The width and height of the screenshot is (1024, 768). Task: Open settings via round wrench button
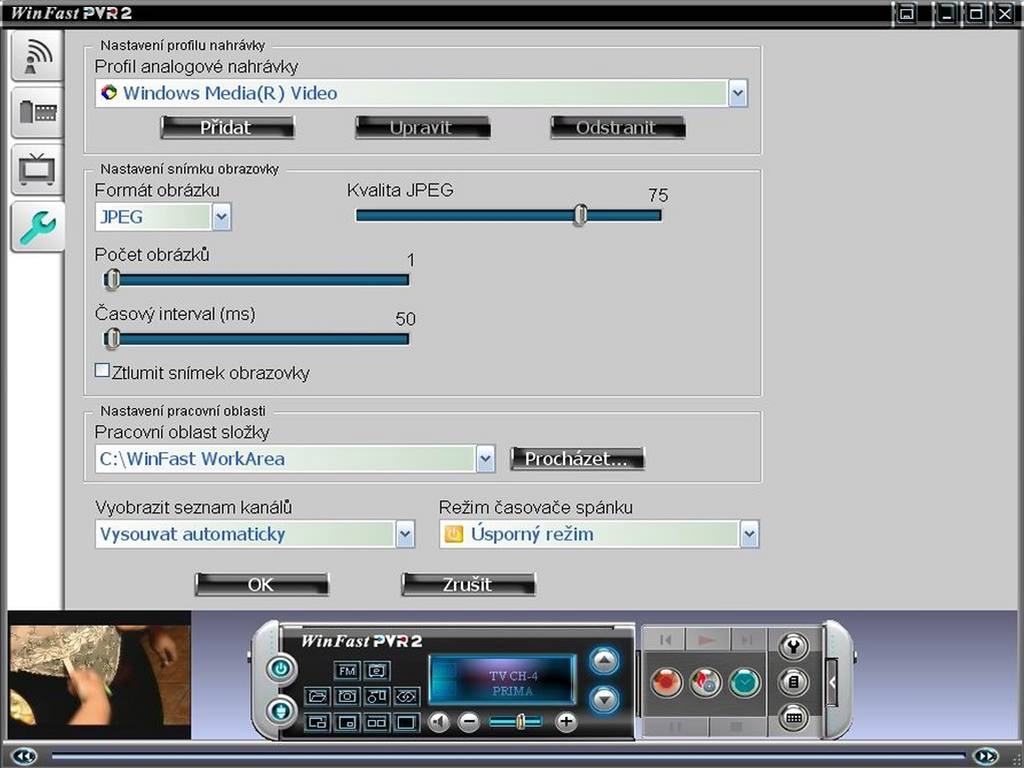coord(793,647)
